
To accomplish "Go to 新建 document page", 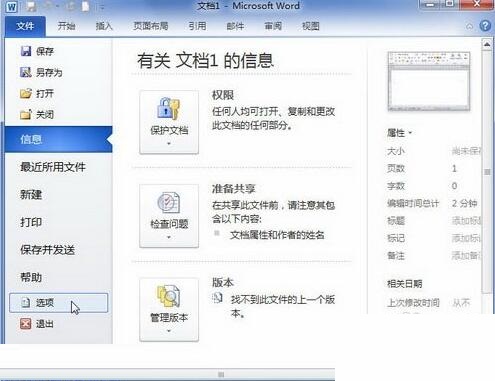I will click(x=31, y=195).
